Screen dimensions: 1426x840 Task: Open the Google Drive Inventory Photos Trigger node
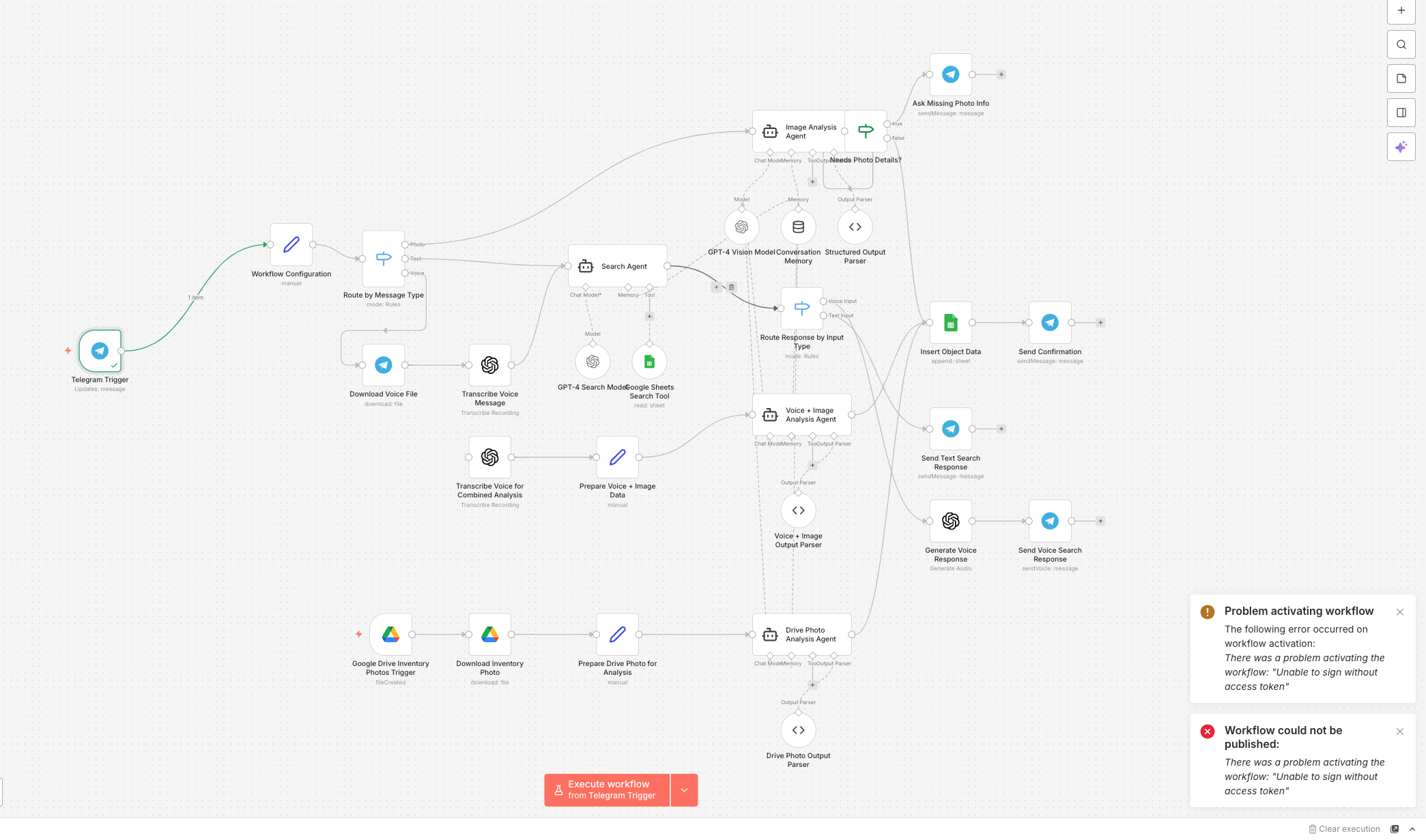coord(390,635)
